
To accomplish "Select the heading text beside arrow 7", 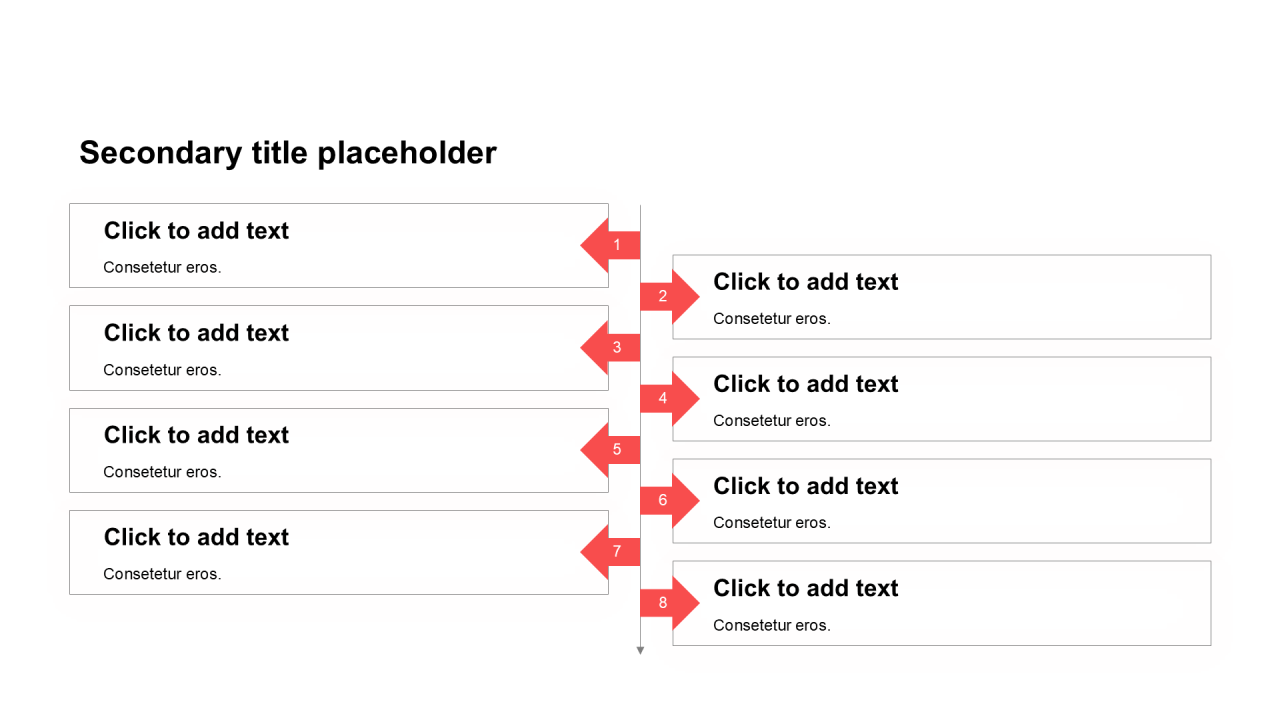I will click(x=196, y=537).
